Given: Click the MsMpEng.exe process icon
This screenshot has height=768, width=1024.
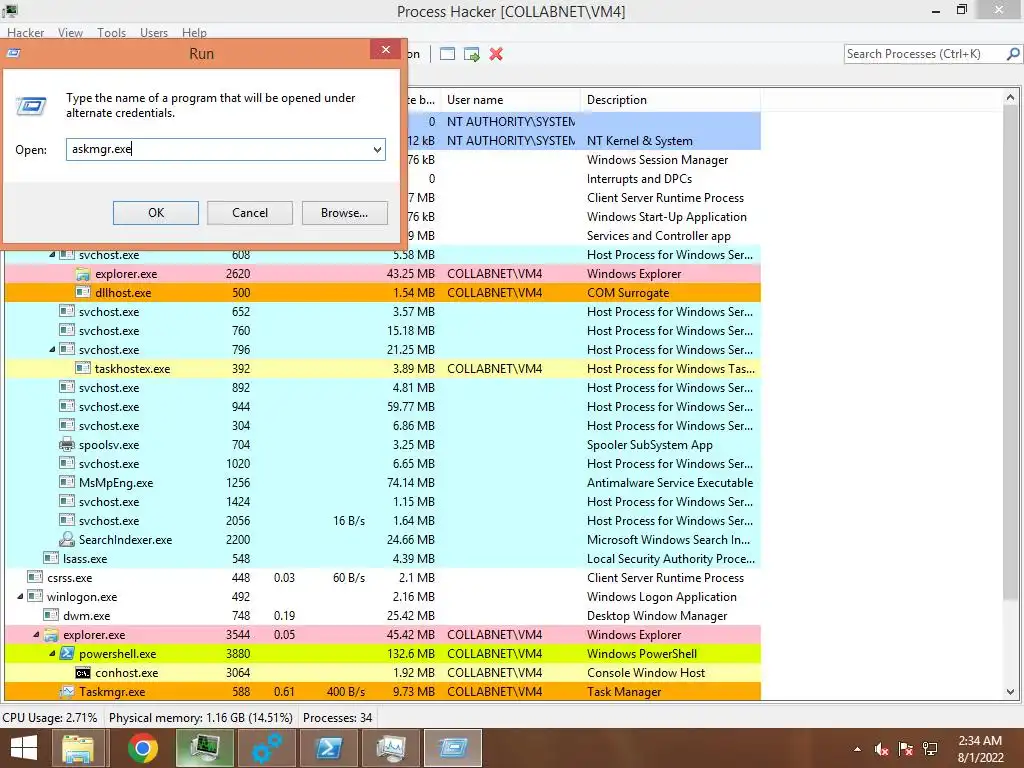Looking at the screenshot, I should coord(67,483).
